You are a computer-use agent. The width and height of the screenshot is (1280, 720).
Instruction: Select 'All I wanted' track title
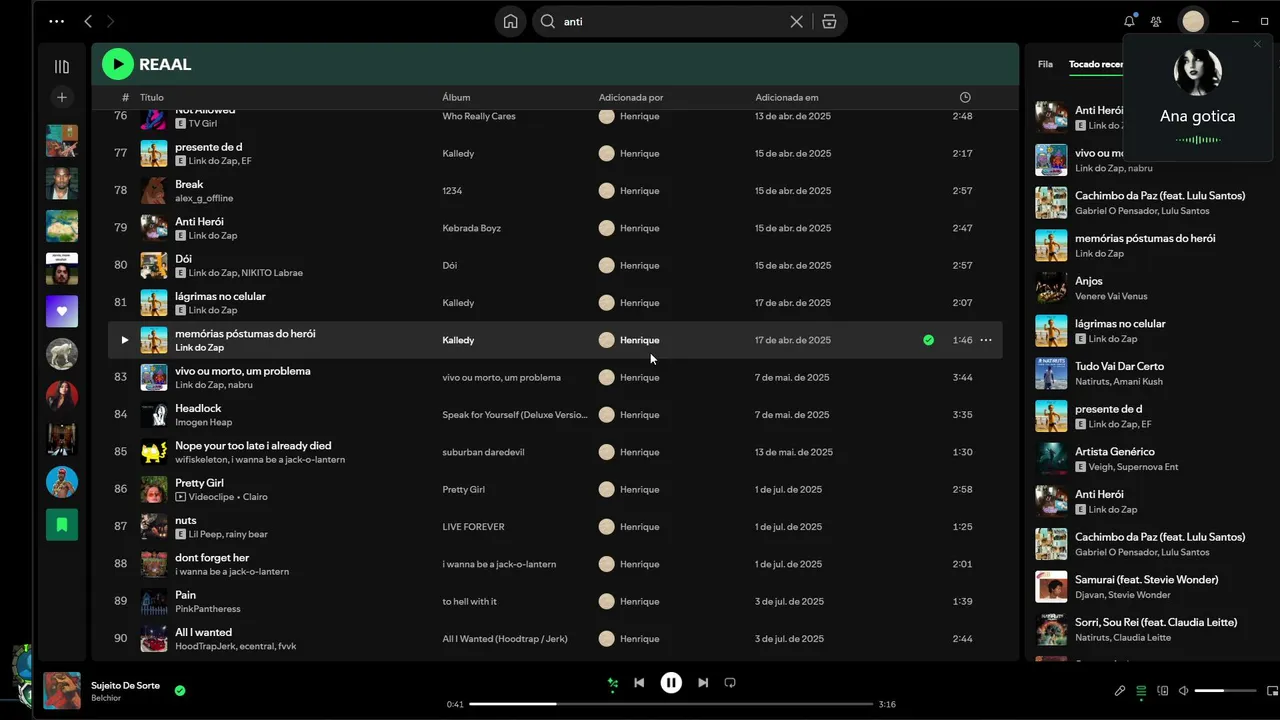coord(203,632)
